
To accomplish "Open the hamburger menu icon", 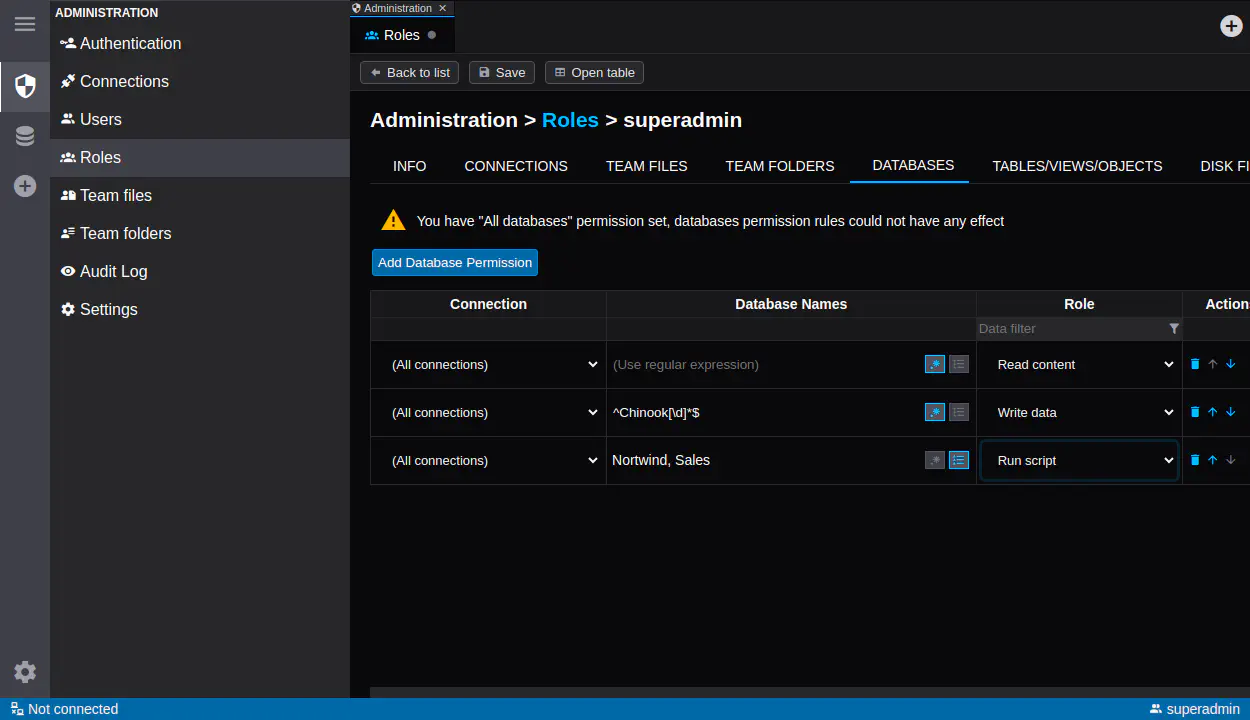I will [x=25, y=24].
